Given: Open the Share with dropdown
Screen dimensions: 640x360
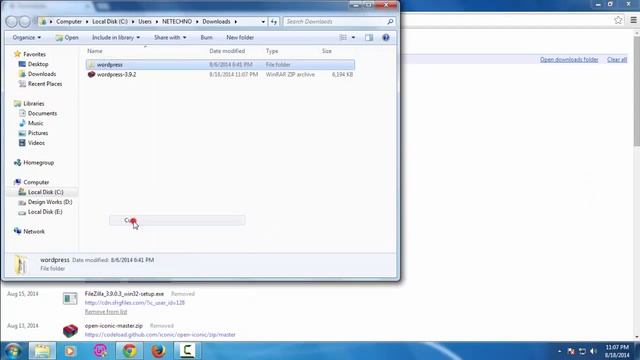Looking at the screenshot, I should [x=170, y=38].
